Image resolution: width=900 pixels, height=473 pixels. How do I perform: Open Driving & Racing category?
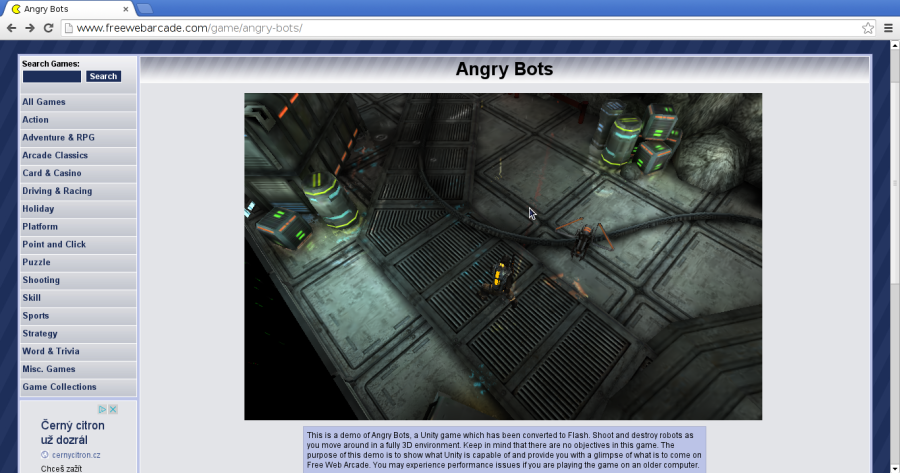78,191
